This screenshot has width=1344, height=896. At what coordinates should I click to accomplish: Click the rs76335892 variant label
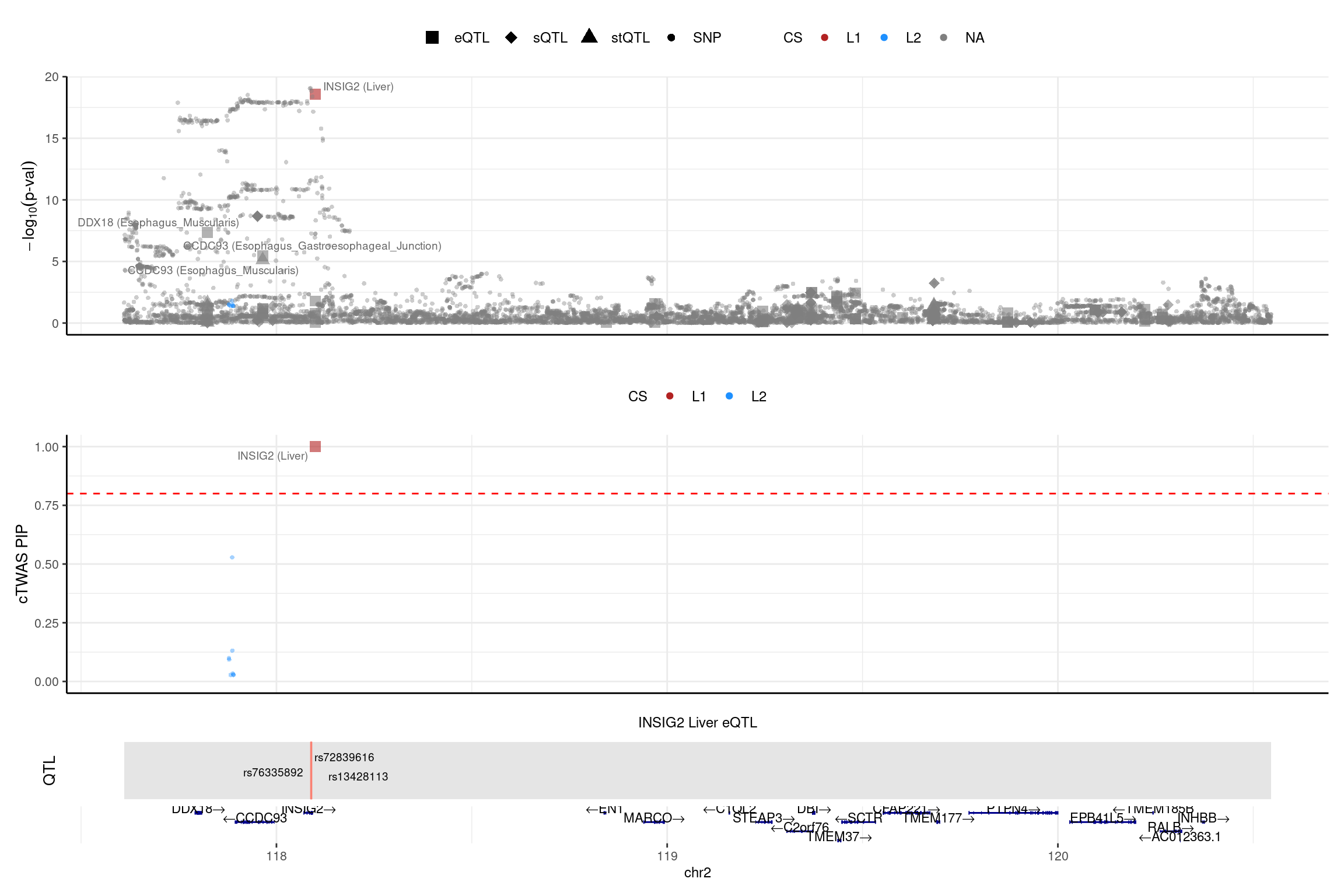coord(273,772)
